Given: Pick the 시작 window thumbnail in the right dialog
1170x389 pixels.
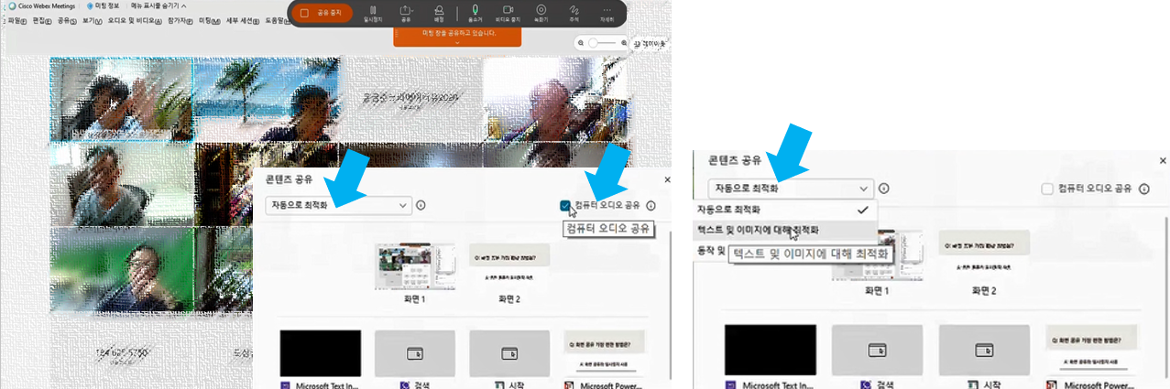Looking at the screenshot, I should coord(983,349).
